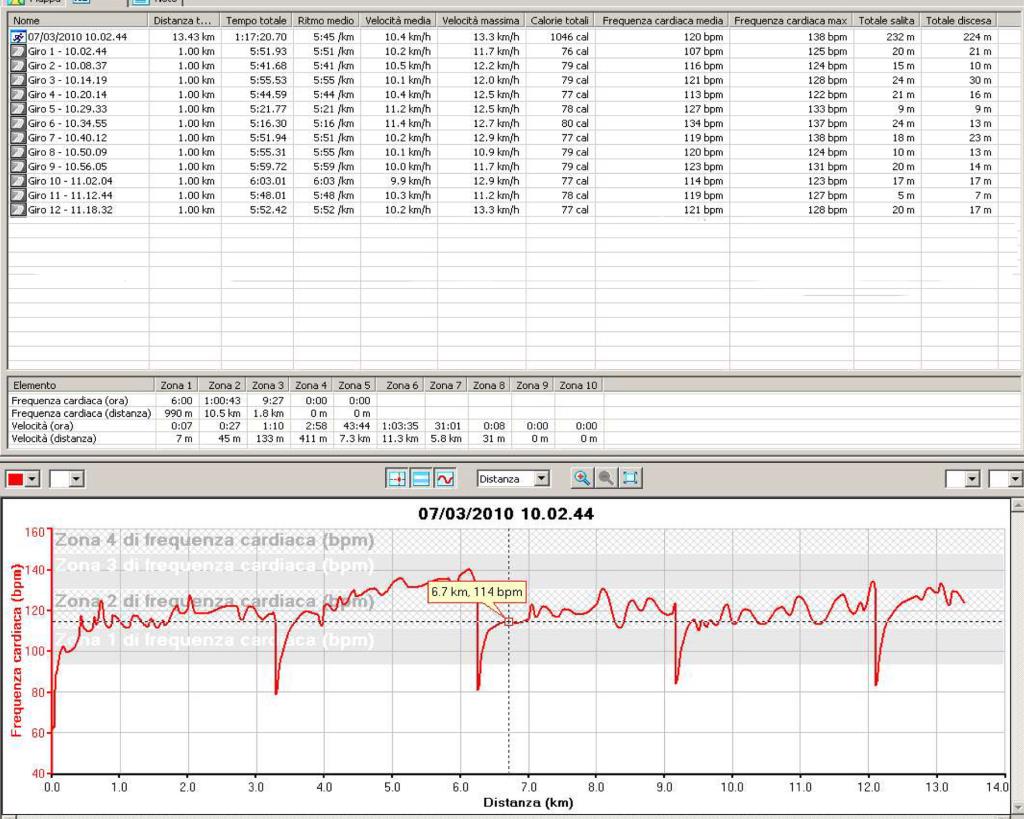Click the zoom in magnifier icon
This screenshot has width=1024, height=819.
coord(582,479)
